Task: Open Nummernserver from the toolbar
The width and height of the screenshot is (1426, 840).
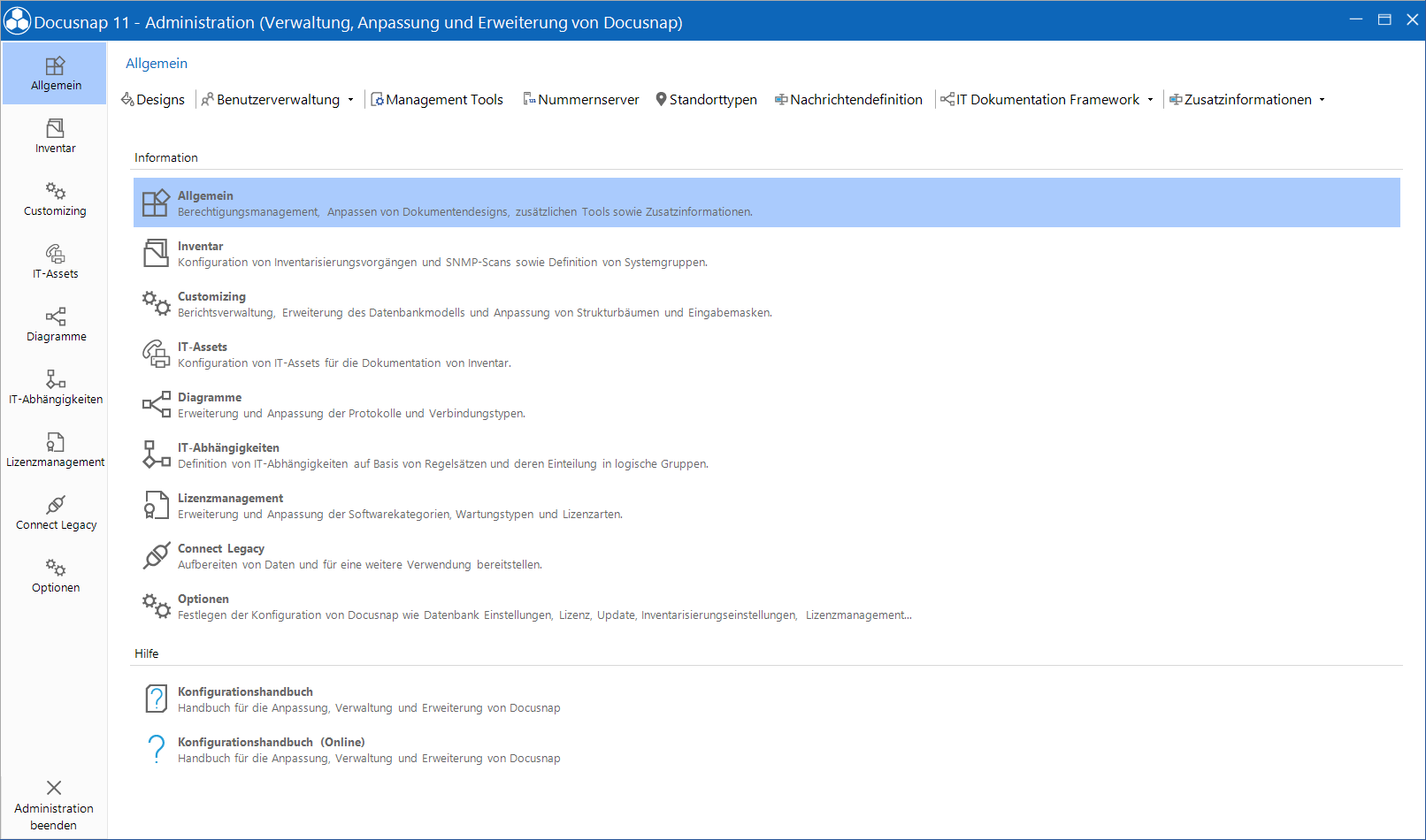Action: pos(581,100)
